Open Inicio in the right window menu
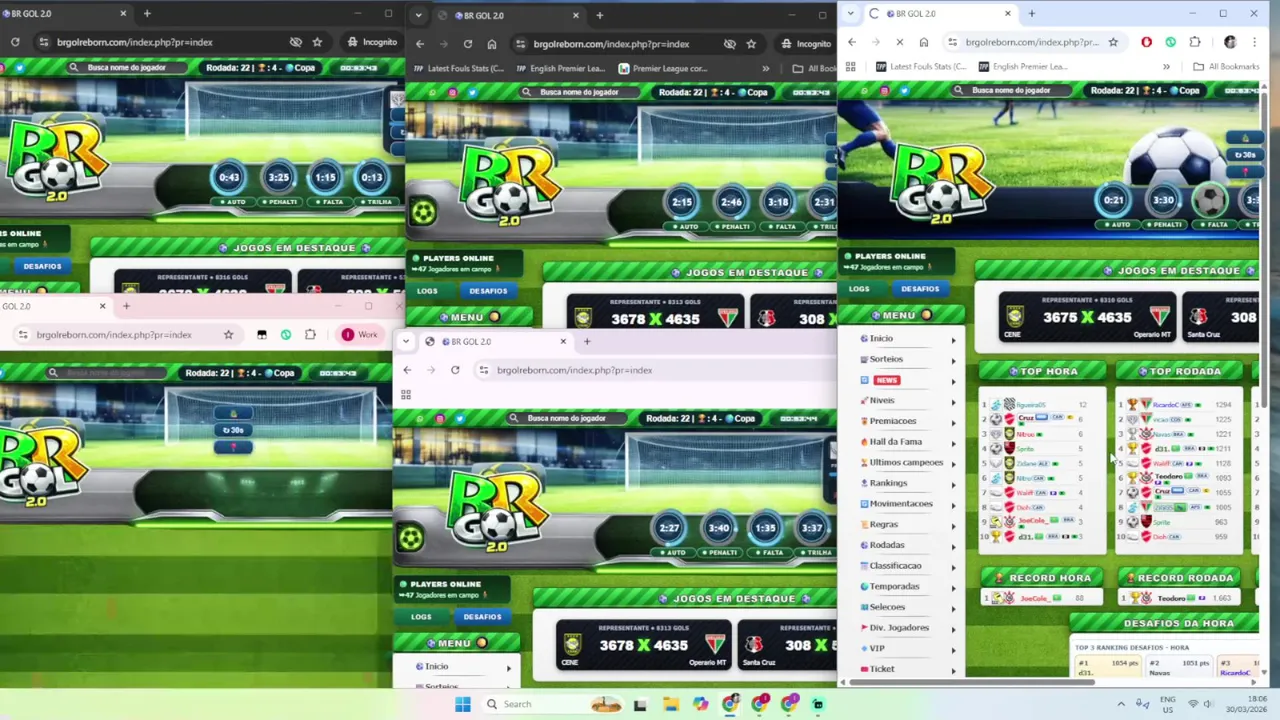This screenshot has height=720, width=1280. click(x=881, y=338)
